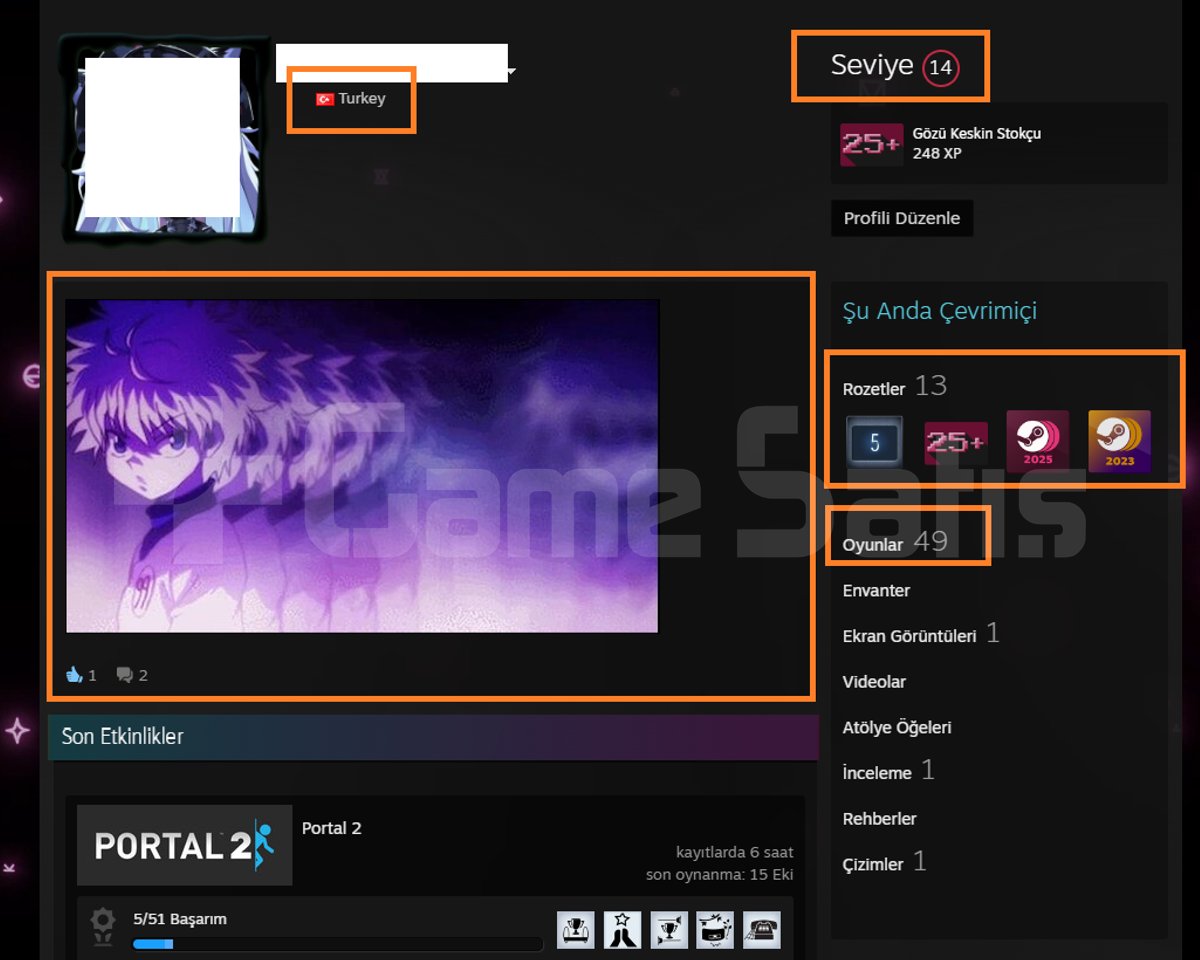
Task: Click the kayıtlarda 6 saat text
Action: pyautogui.click(x=735, y=853)
